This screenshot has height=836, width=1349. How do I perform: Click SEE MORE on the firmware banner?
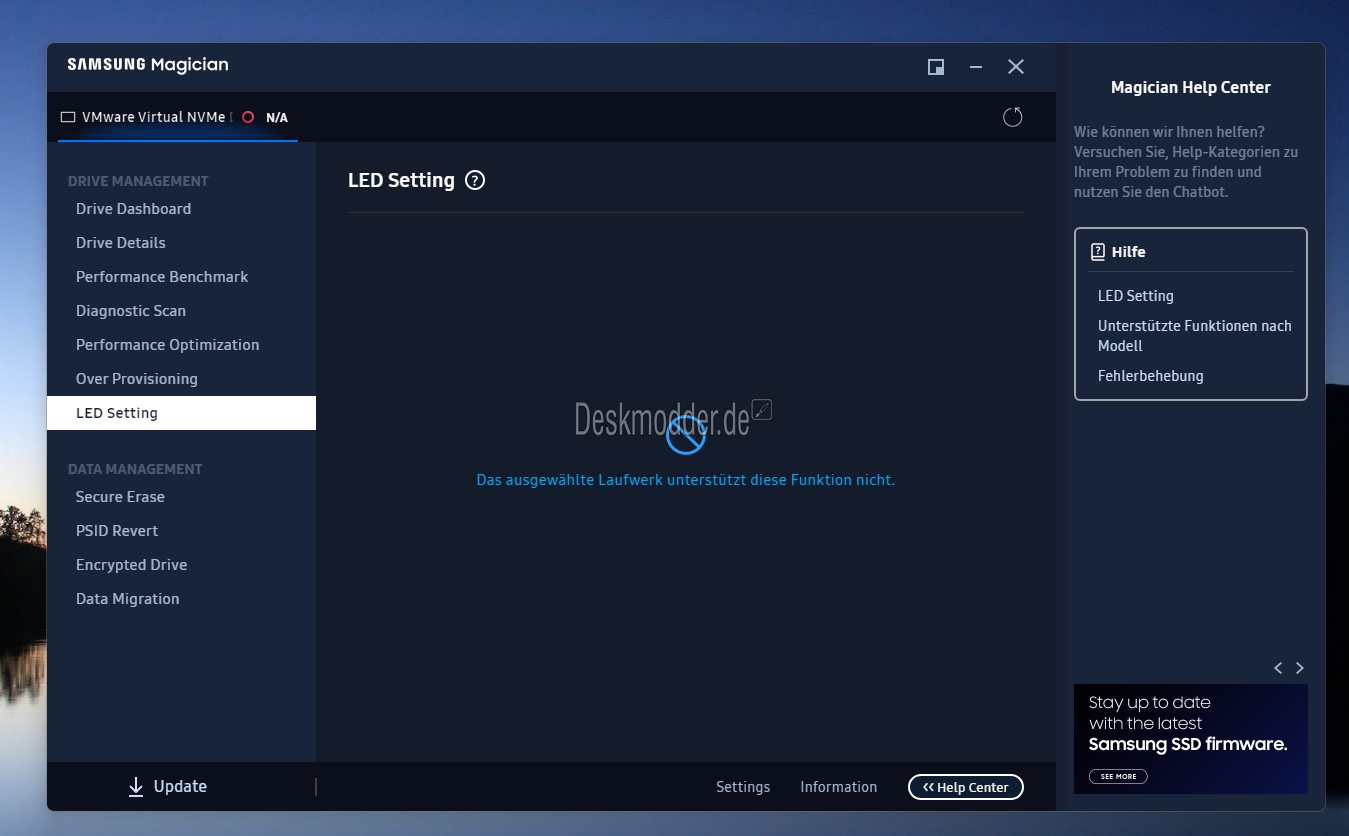pos(1118,776)
